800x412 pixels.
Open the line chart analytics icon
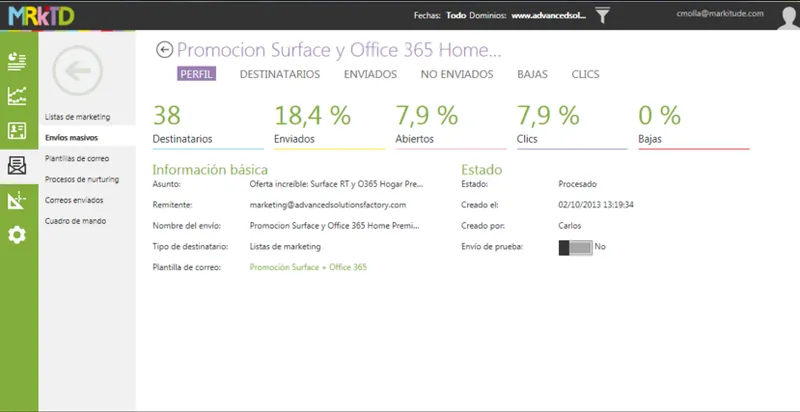point(17,96)
